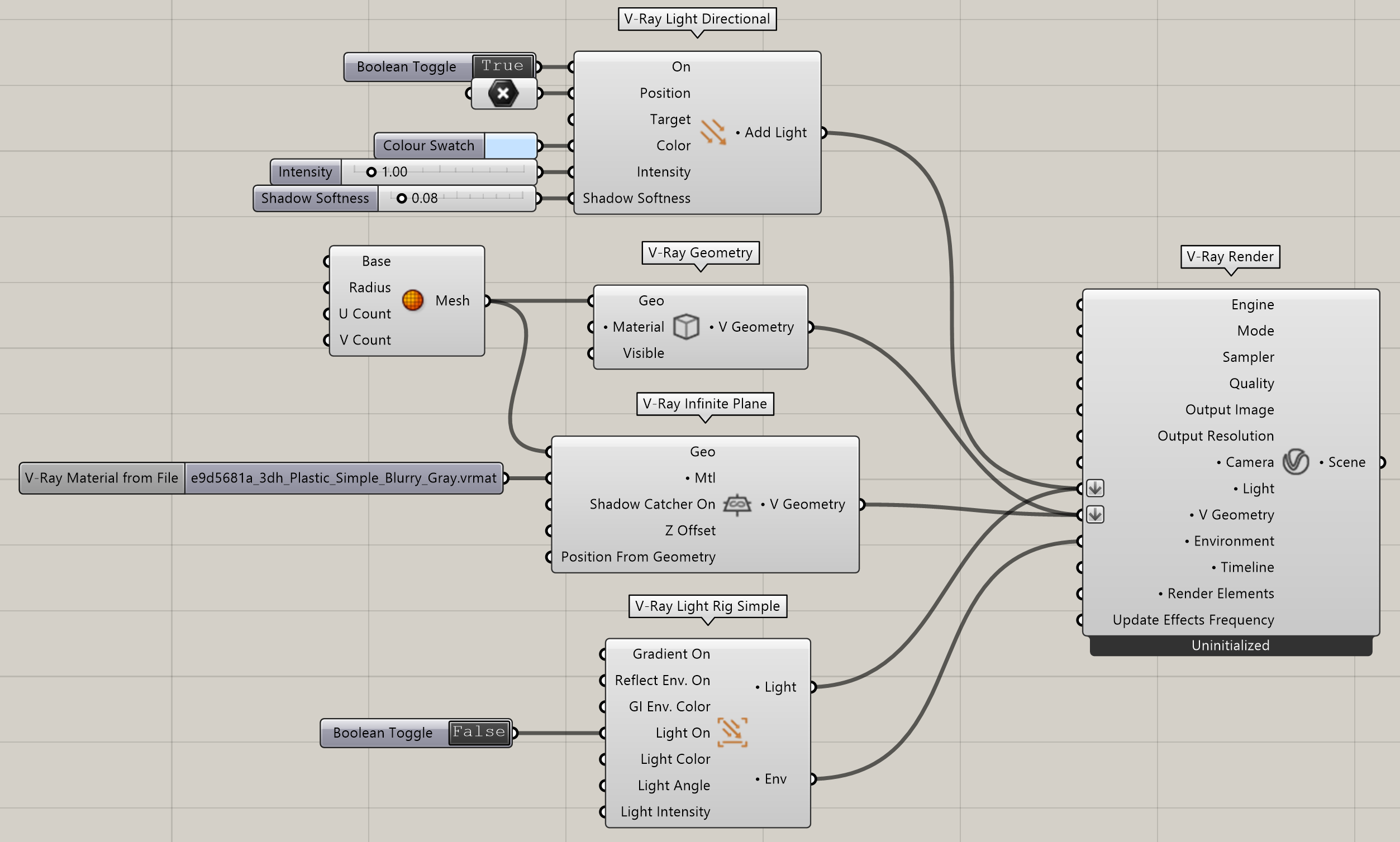Click the Reflect Env. On input
Image resolution: width=1400 pixels, height=842 pixels.
(662, 680)
